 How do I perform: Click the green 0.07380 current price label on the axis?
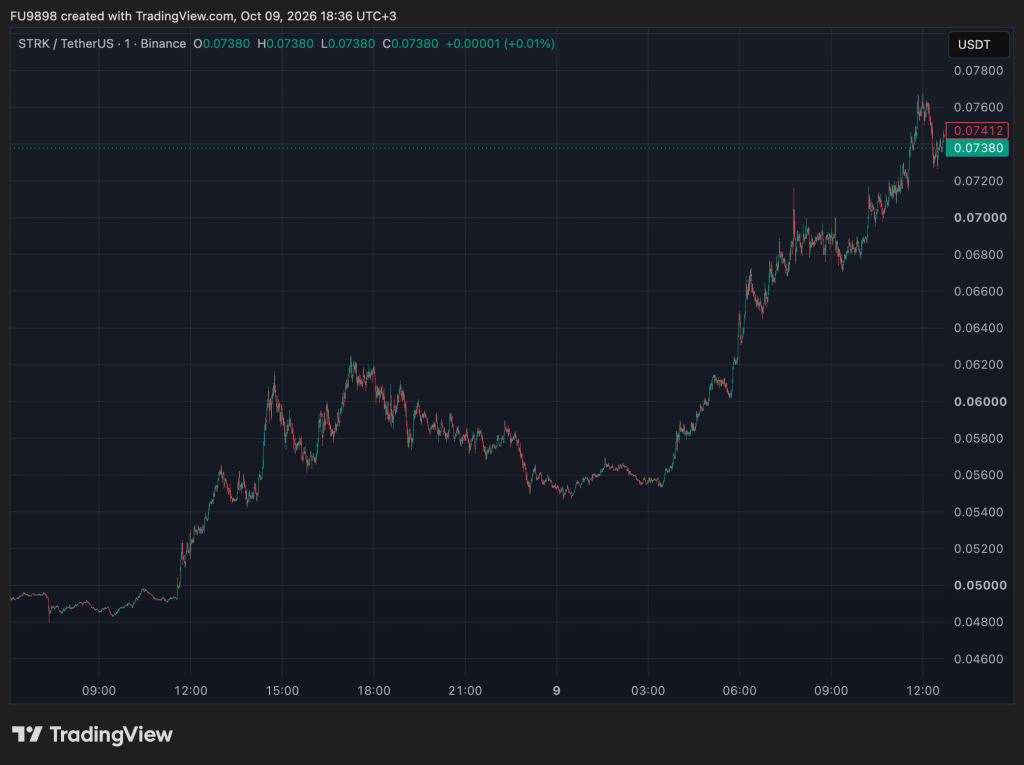pyautogui.click(x=978, y=148)
